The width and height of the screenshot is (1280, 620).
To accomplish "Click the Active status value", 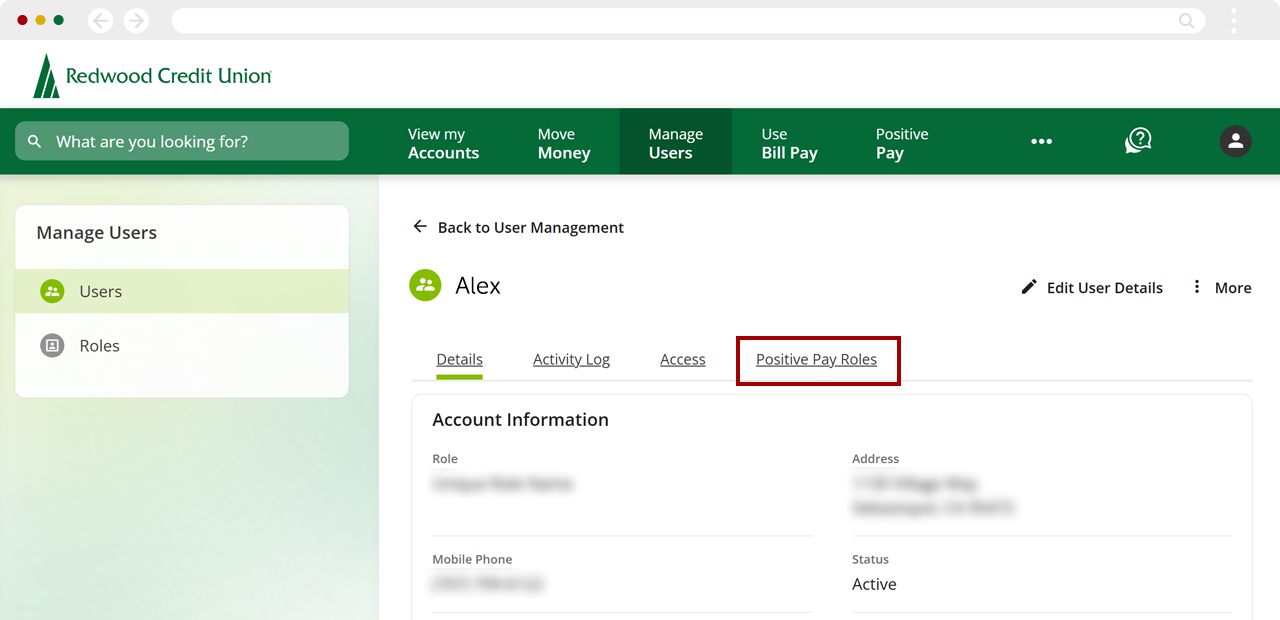I will coord(874,584).
